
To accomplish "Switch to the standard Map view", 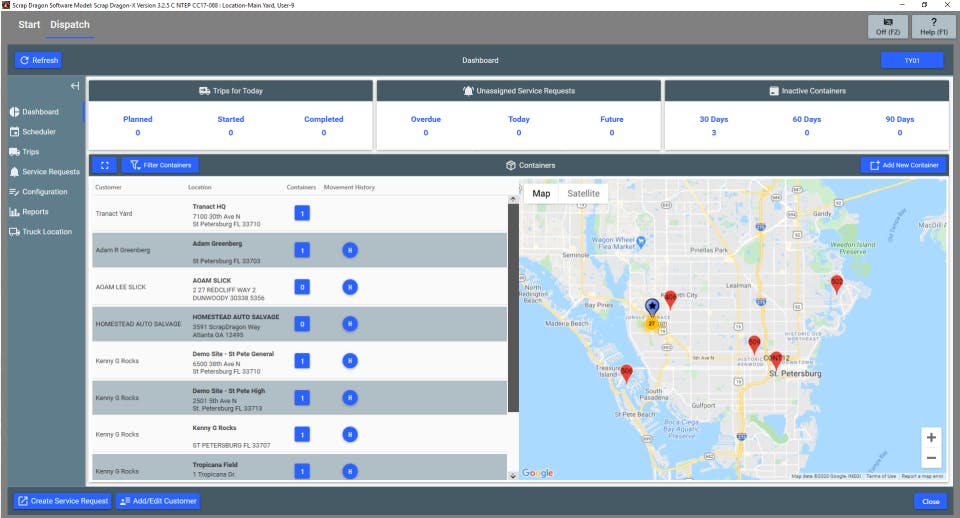I will (x=541, y=193).
